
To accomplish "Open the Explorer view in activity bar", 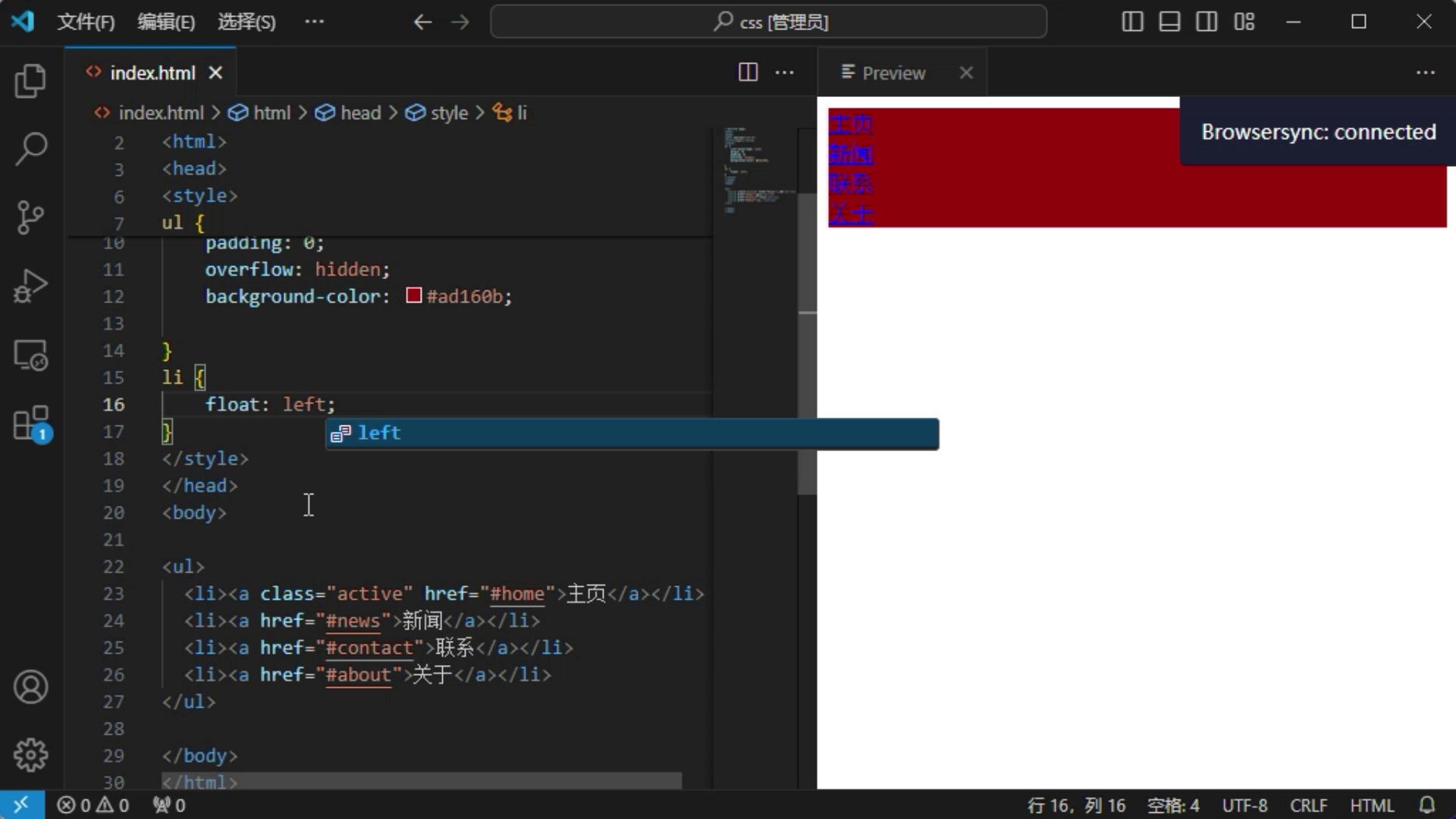I will [30, 80].
